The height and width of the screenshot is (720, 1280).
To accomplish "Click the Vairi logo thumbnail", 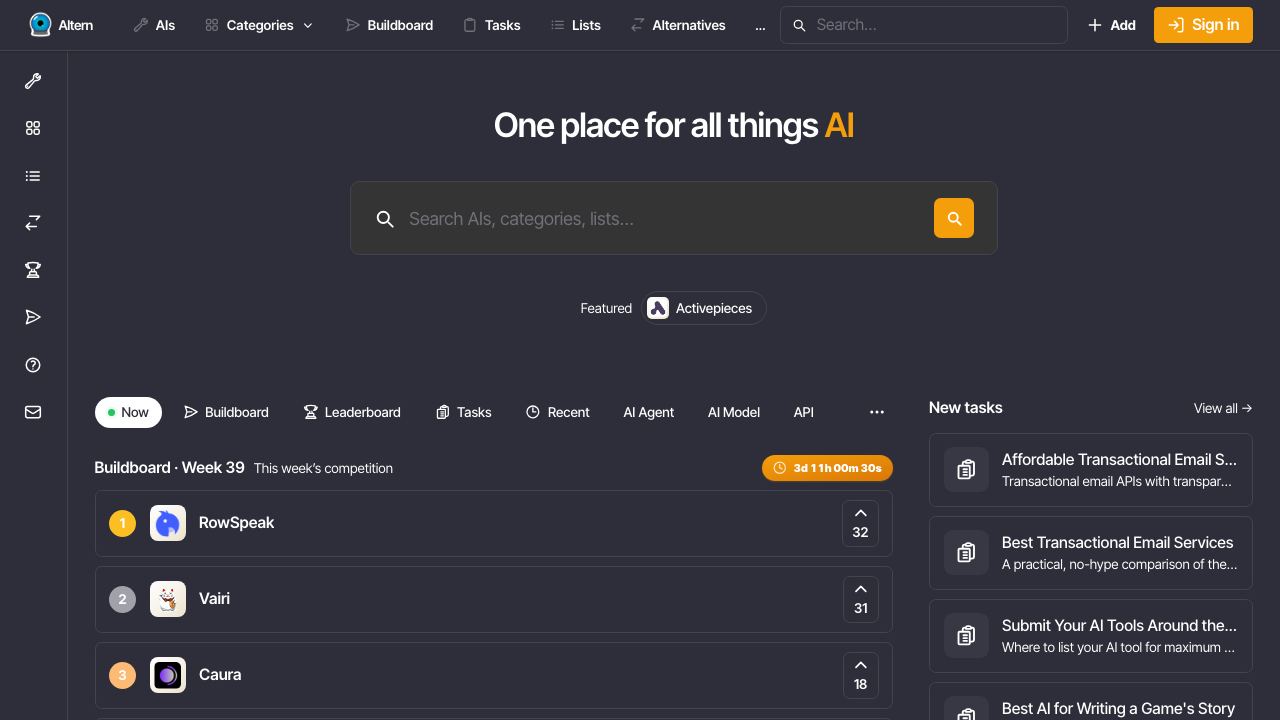I will pos(168,599).
